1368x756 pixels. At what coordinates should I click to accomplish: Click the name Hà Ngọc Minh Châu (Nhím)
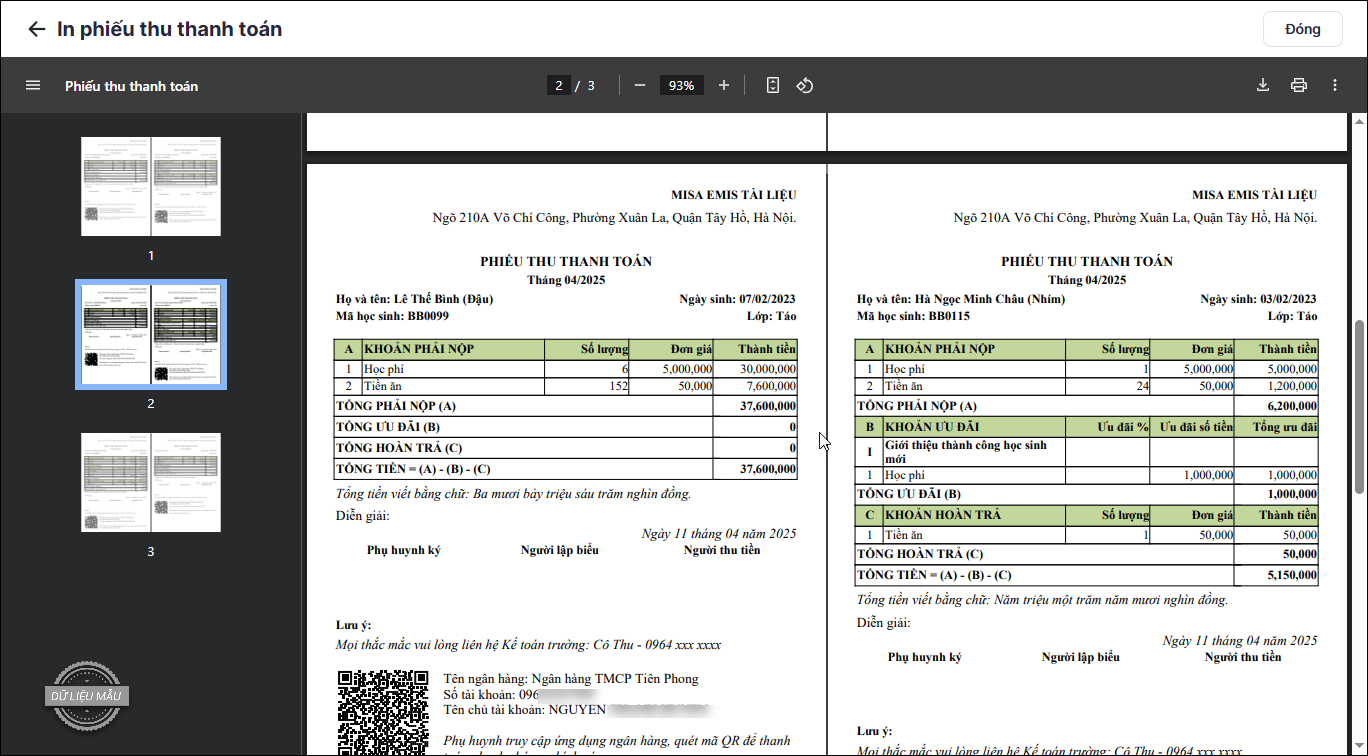tap(990, 299)
